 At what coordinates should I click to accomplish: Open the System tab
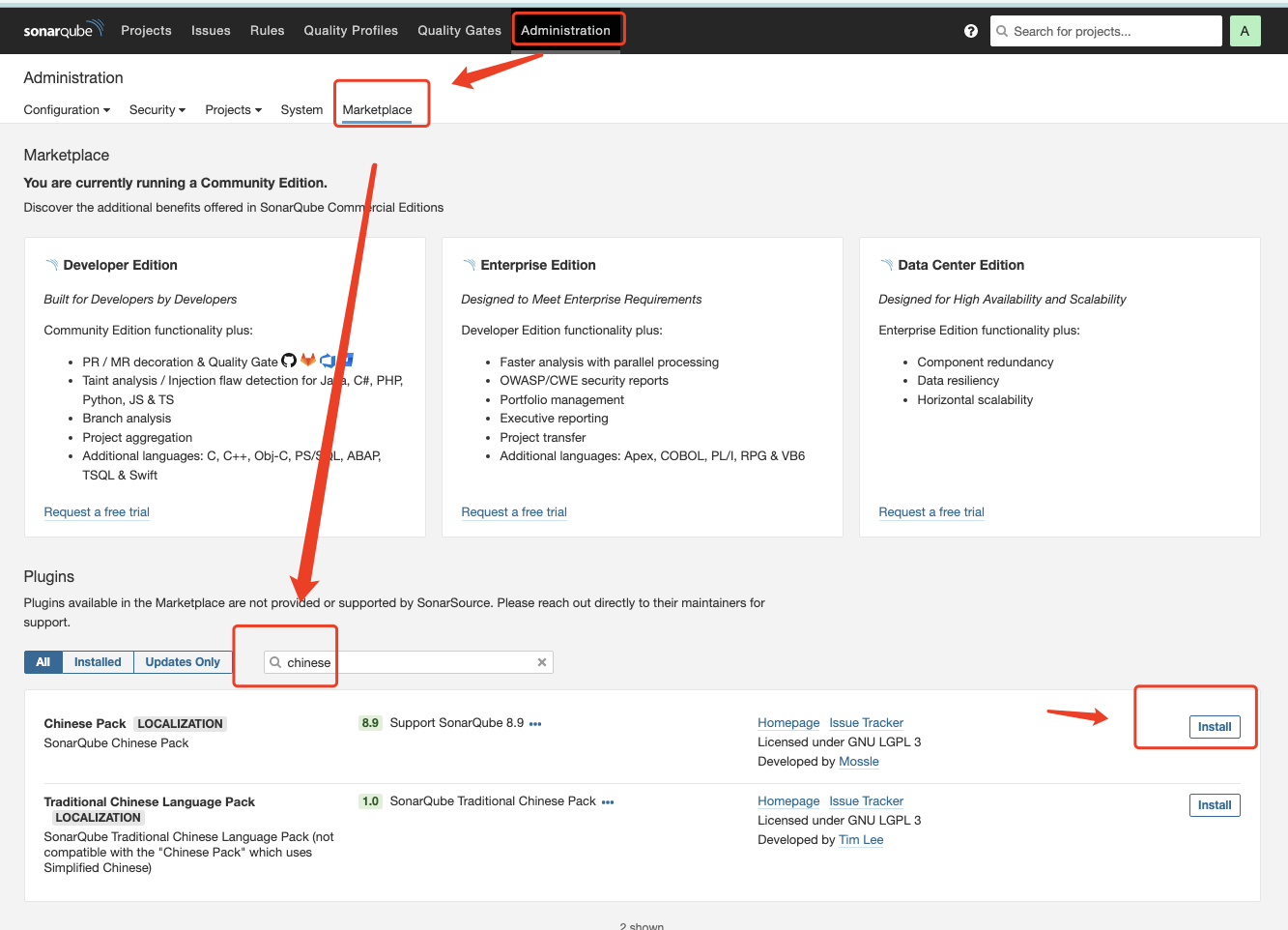point(301,109)
